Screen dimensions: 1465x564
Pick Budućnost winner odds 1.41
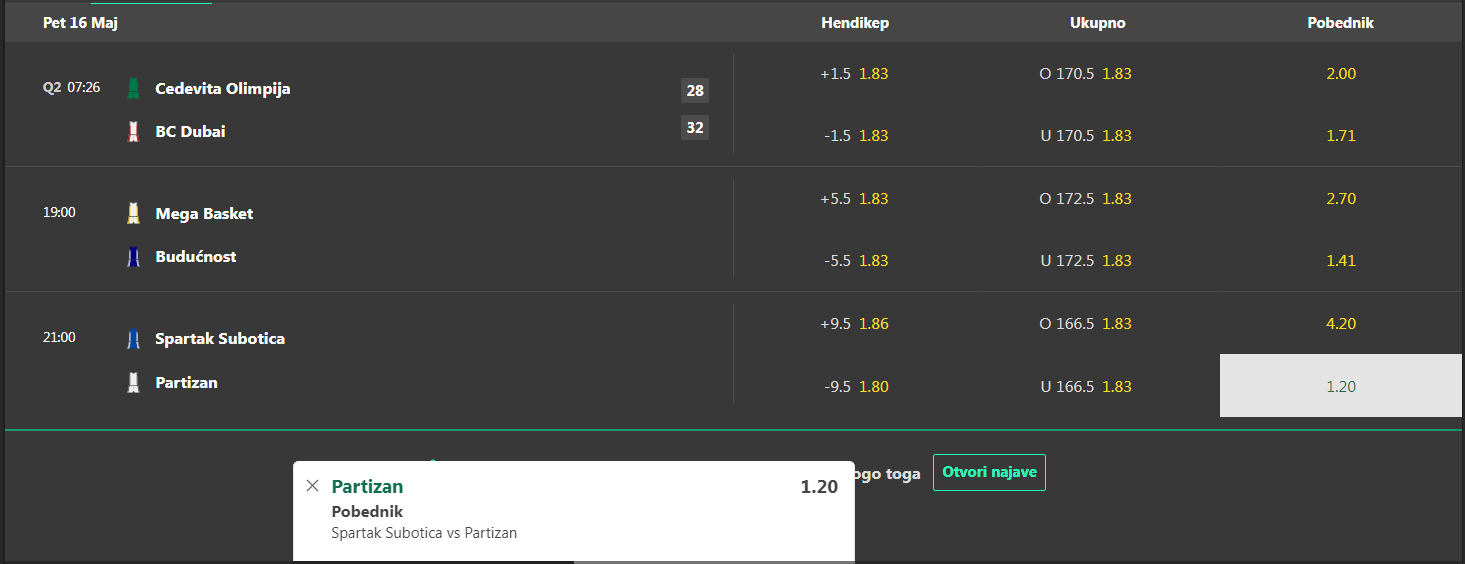(1341, 260)
